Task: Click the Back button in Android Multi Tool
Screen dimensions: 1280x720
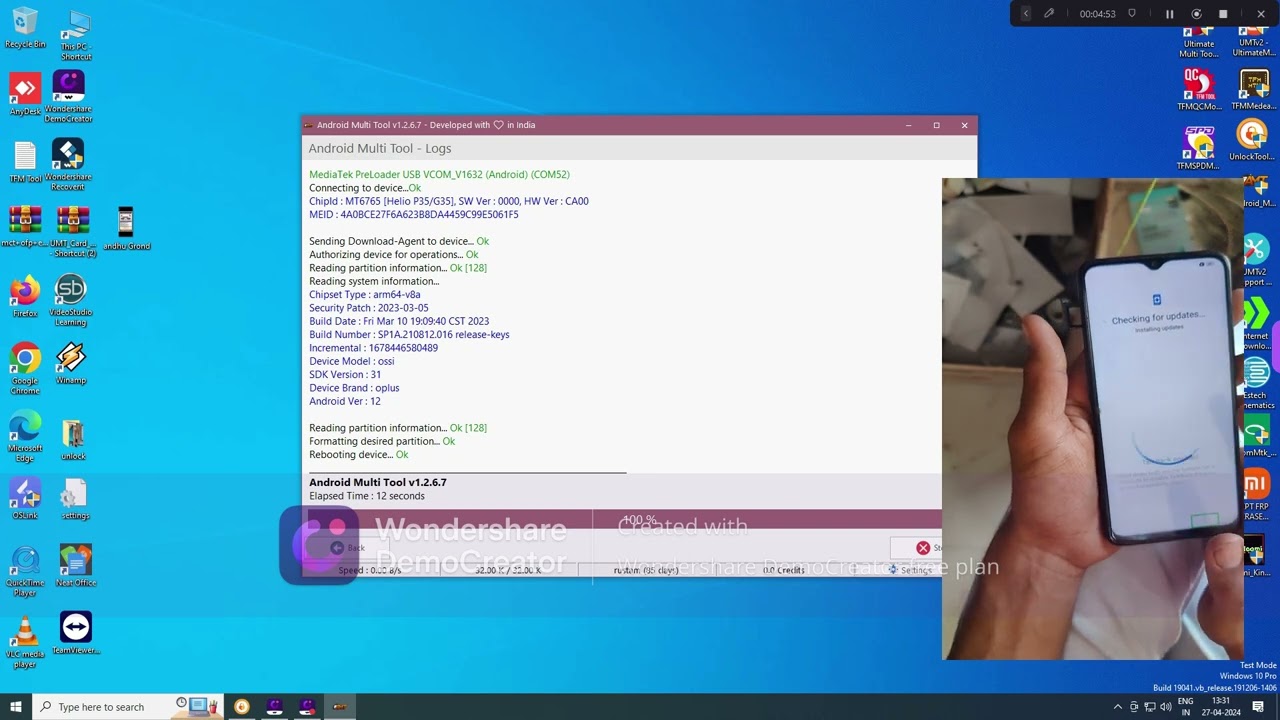Action: coord(347,548)
